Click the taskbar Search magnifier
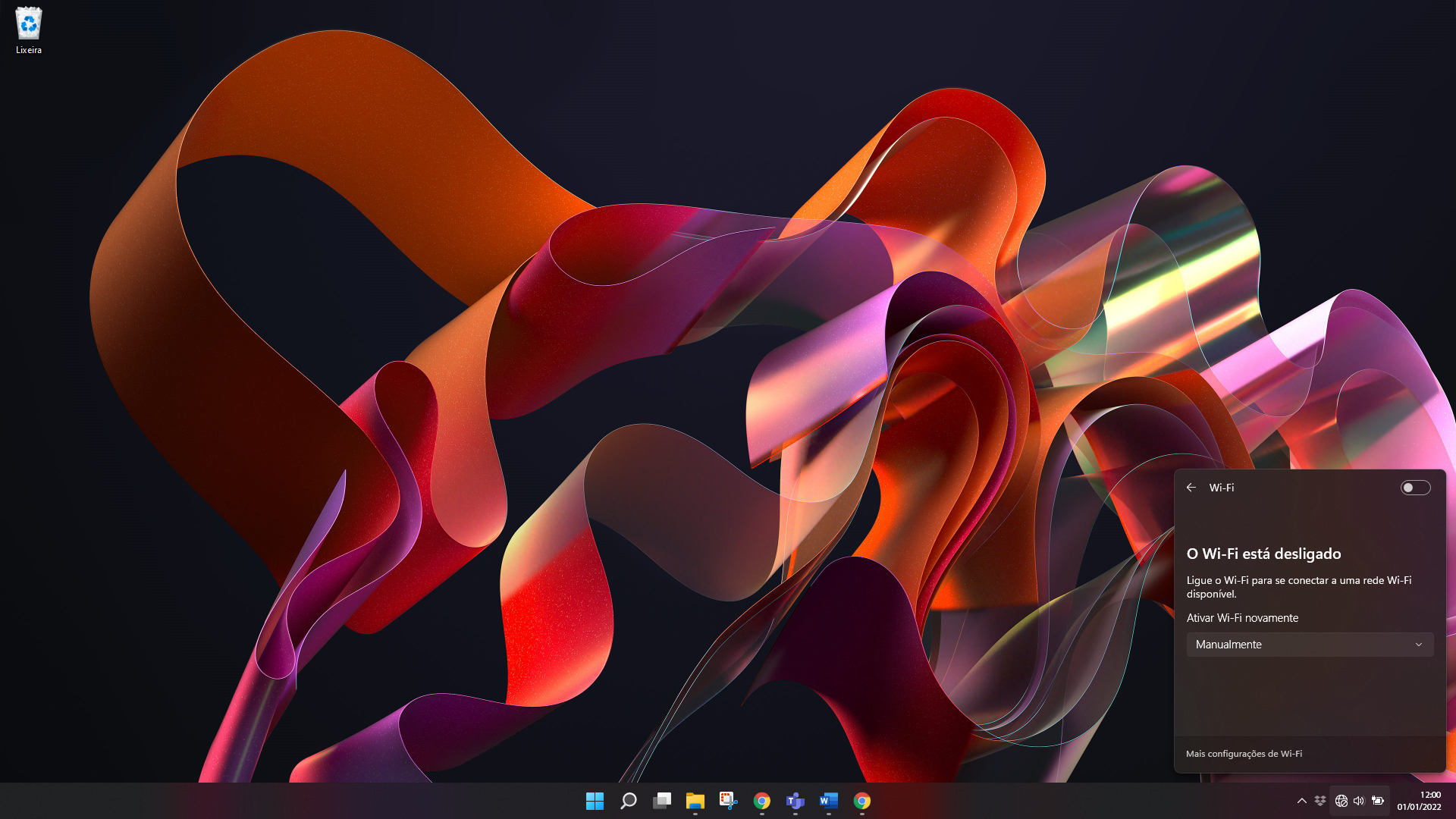 [628, 801]
